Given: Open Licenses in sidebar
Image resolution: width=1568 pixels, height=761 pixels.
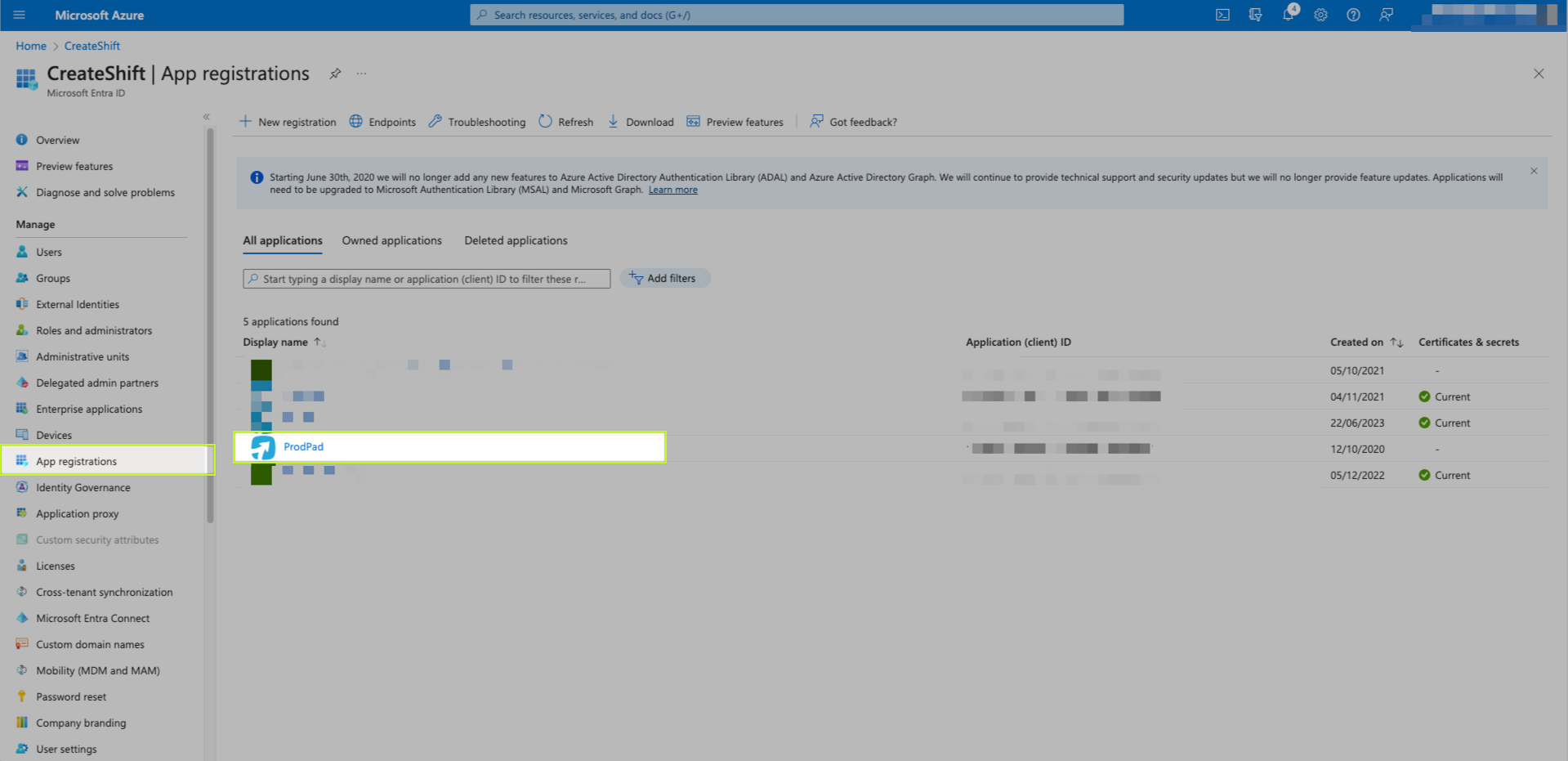Looking at the screenshot, I should click(55, 566).
